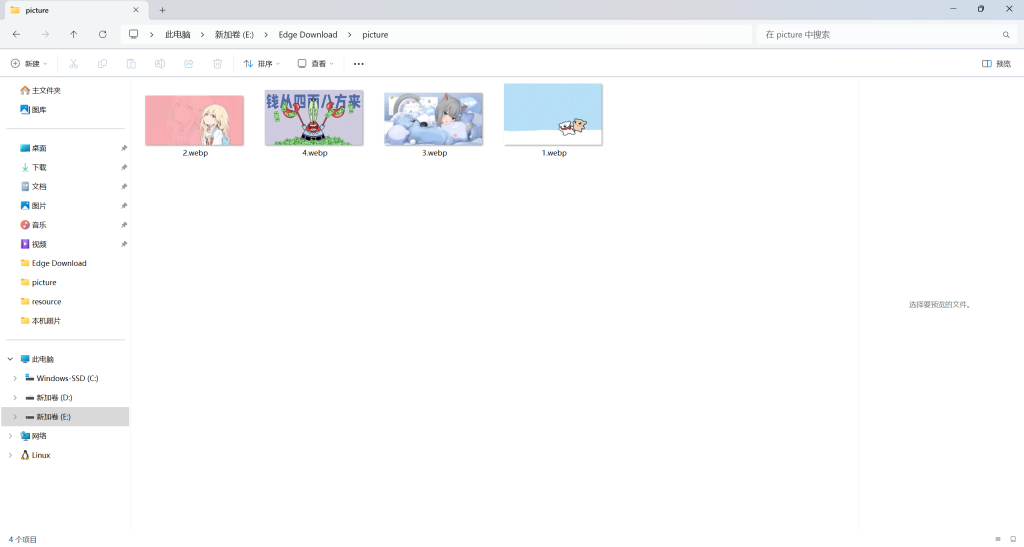Select 网络 Network in navigation pane
1024x547 pixels.
click(x=33, y=435)
